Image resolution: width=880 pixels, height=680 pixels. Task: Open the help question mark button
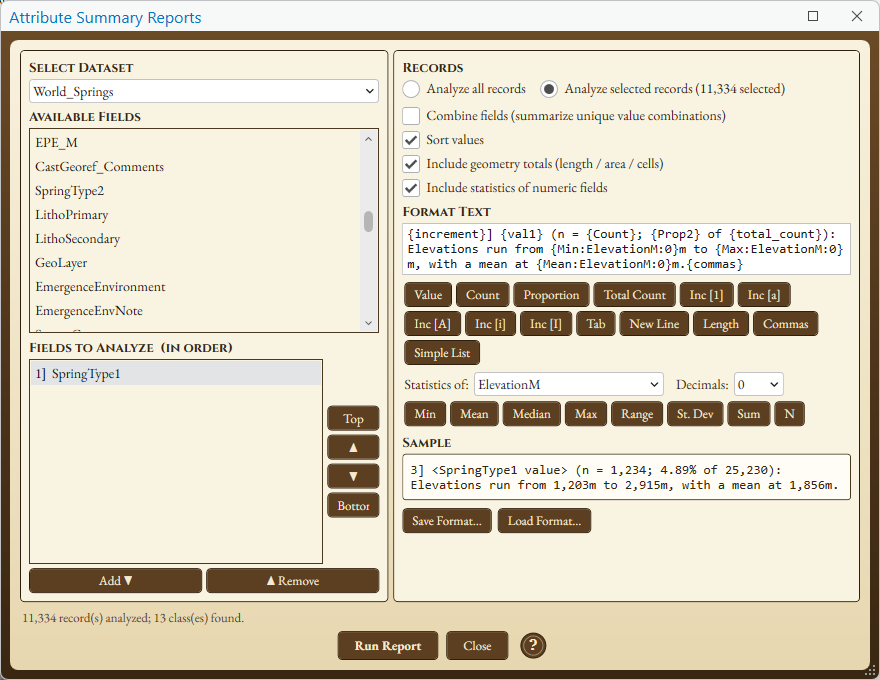point(533,645)
